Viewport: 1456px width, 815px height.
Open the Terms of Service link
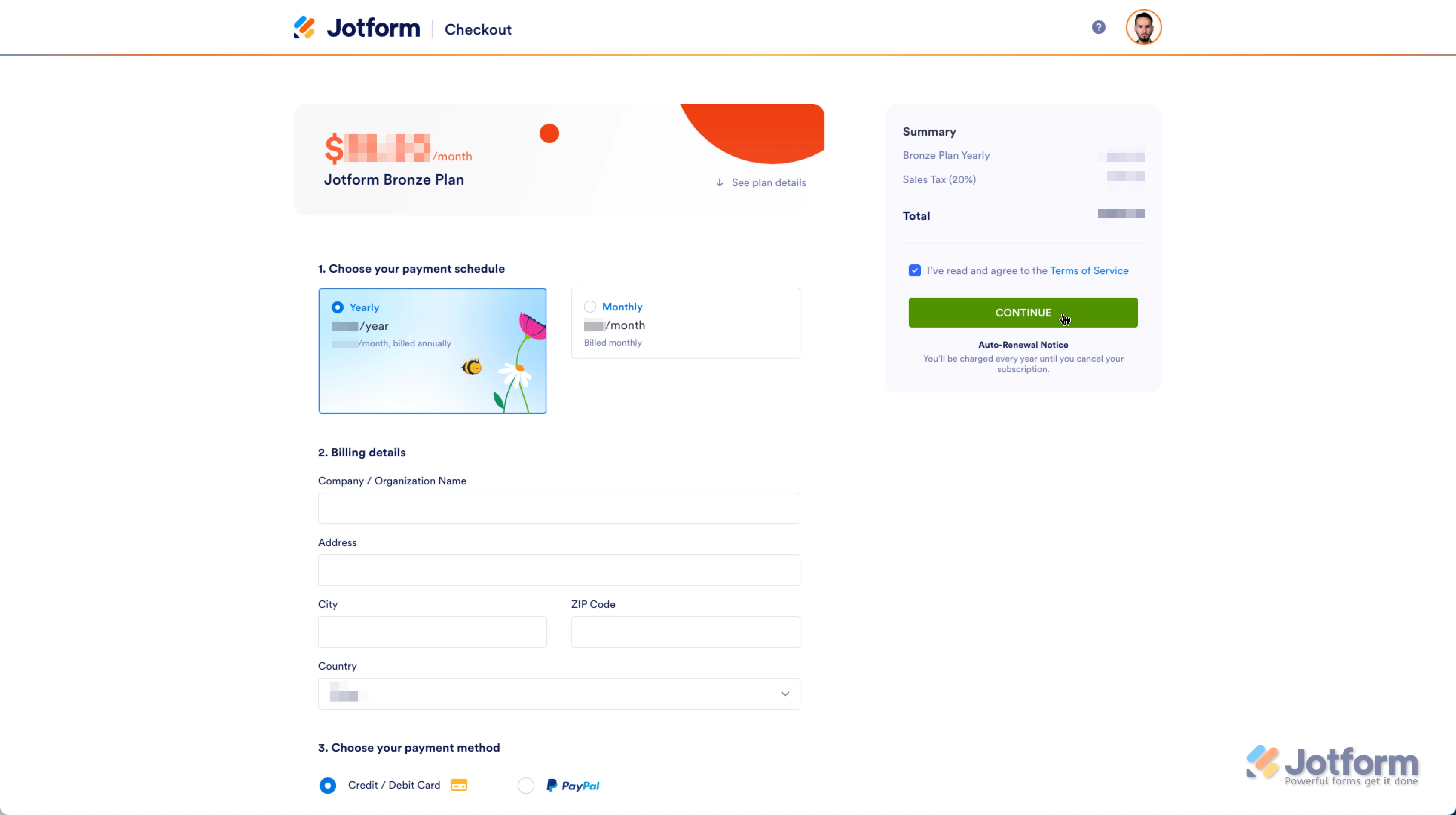point(1089,270)
